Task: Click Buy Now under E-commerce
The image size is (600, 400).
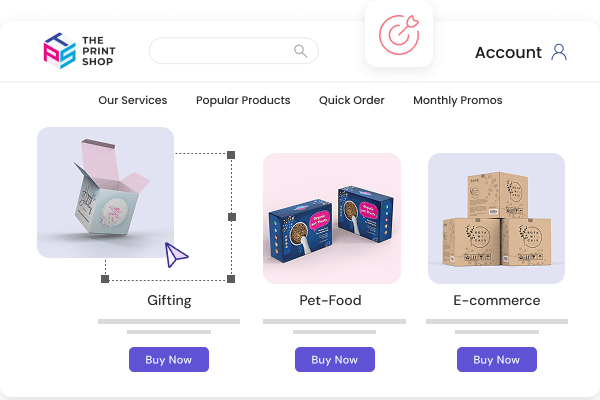Action: (497, 359)
